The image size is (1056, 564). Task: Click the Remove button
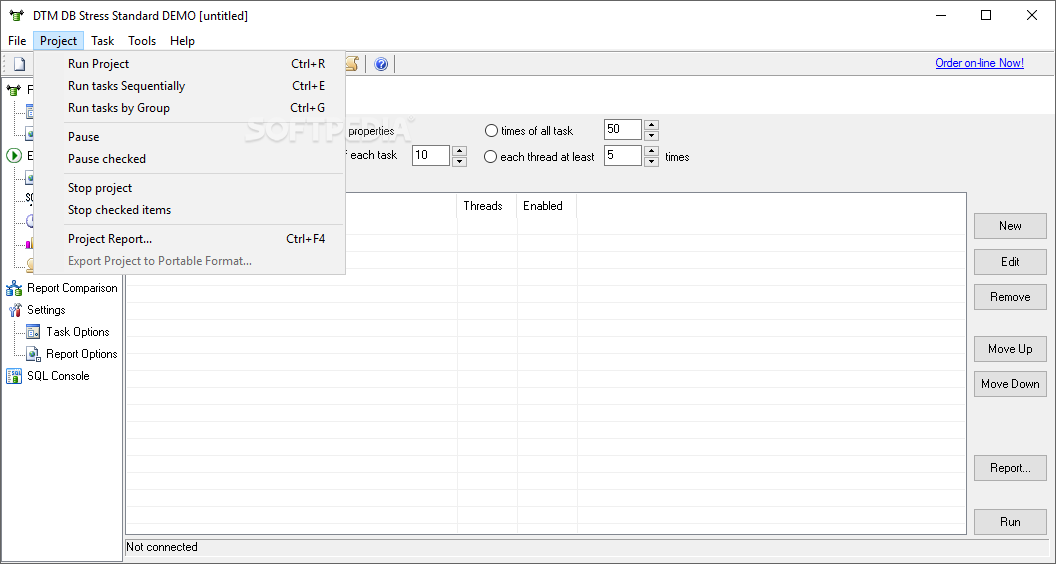click(1010, 297)
